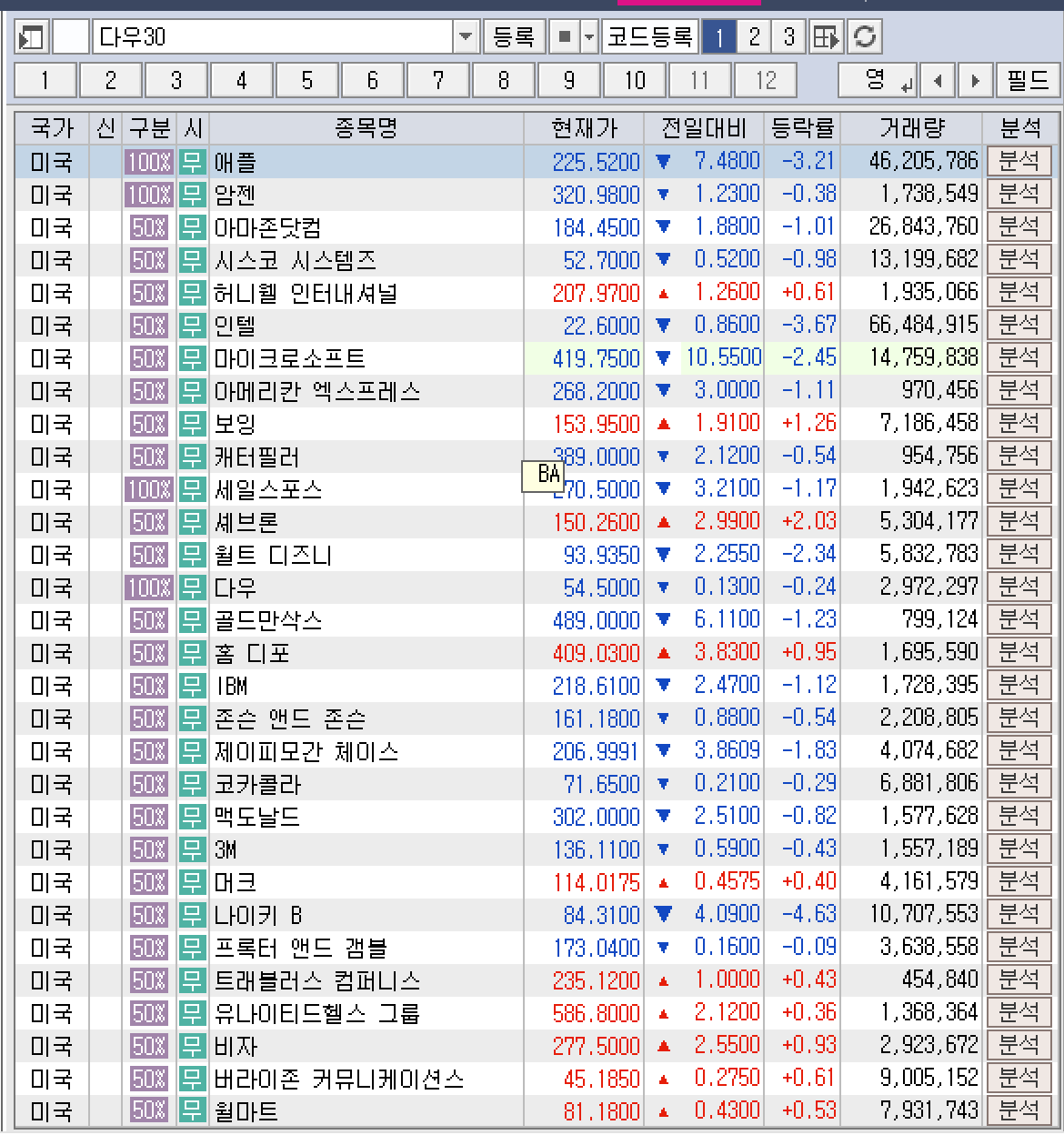The image size is (1064, 1135).
Task: Click the 100% badge in the 애플 row
Action: 148,162
